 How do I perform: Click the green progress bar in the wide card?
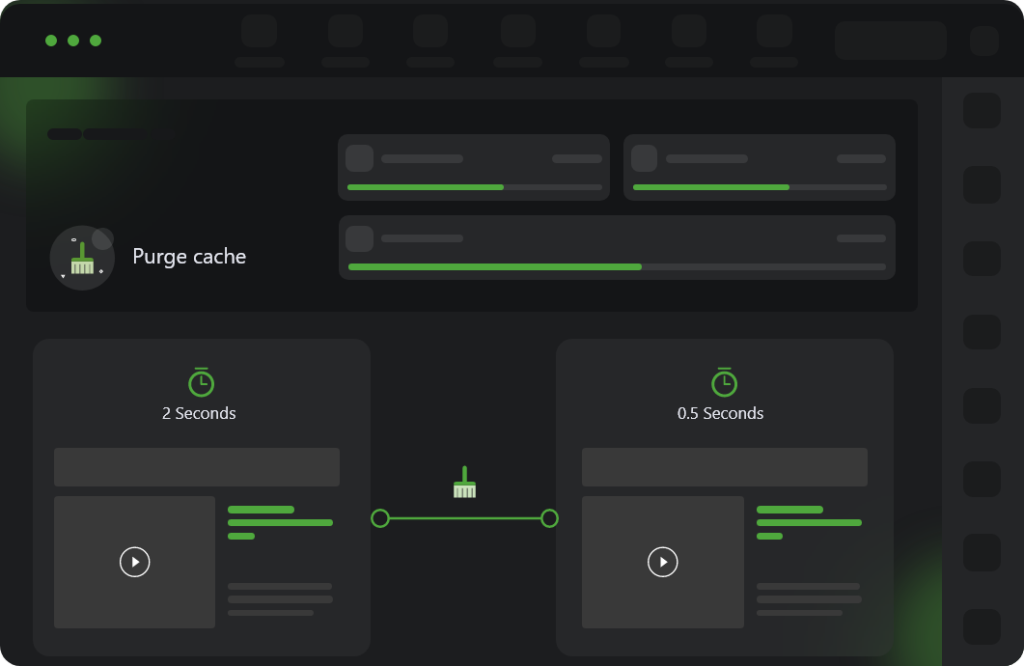click(x=495, y=267)
